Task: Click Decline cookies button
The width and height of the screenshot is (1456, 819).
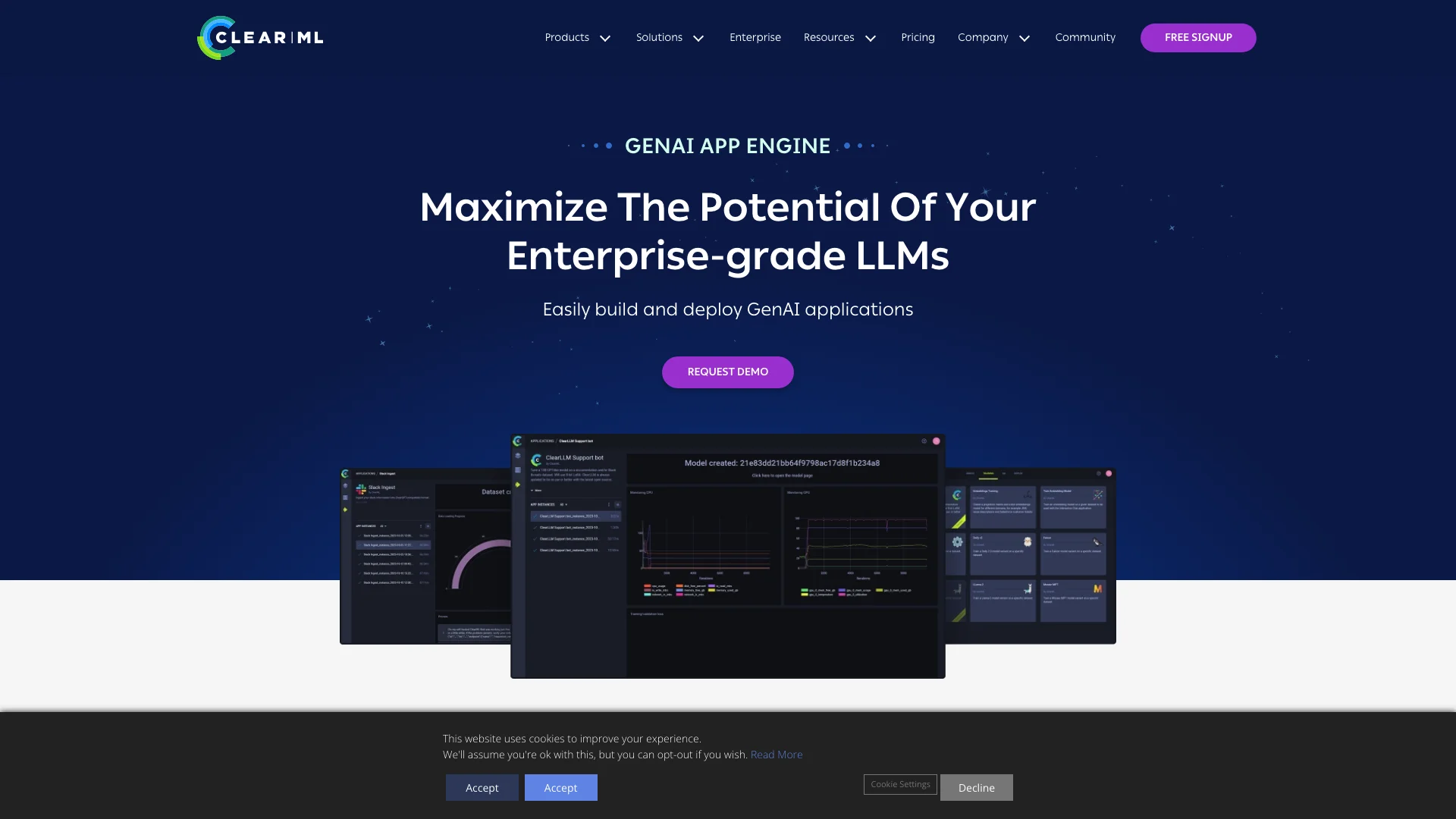Action: [x=976, y=788]
